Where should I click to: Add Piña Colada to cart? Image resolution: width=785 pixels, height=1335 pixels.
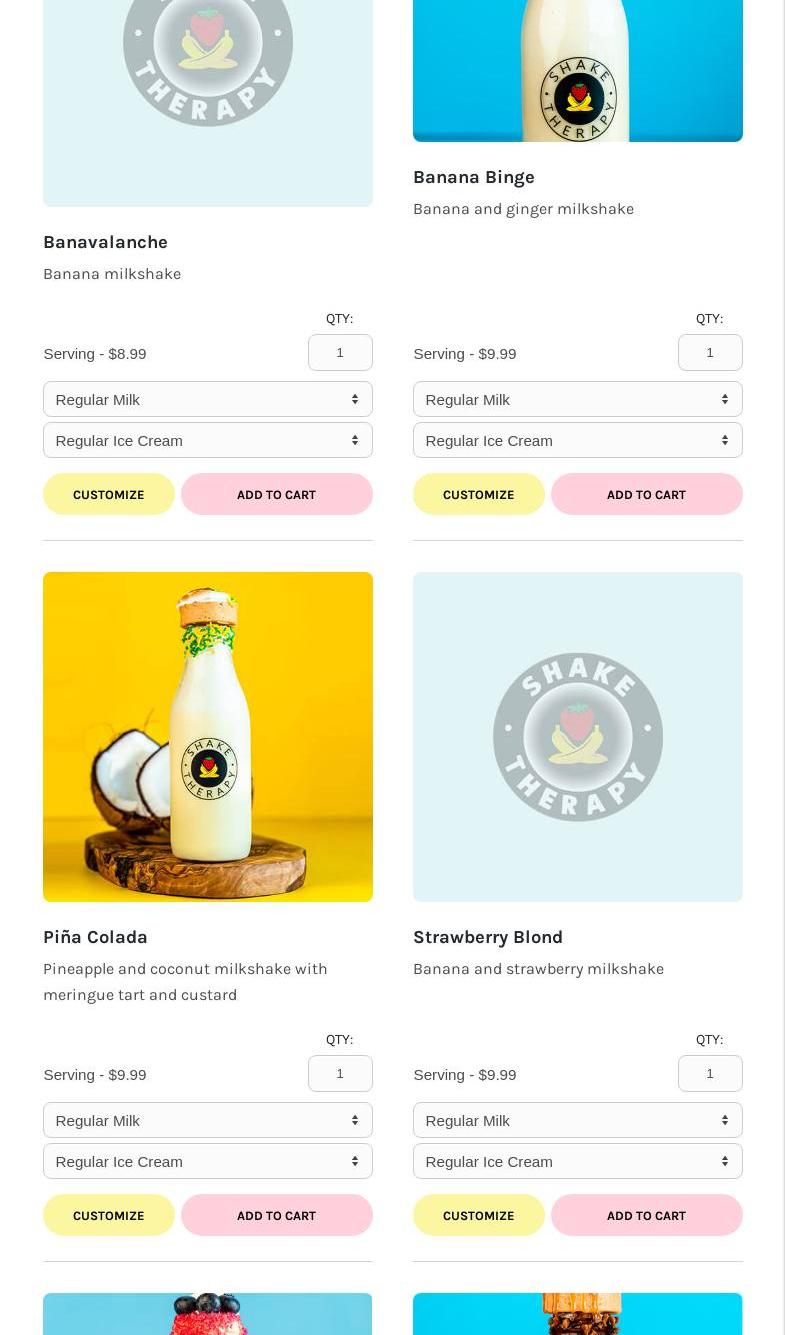[276, 1215]
